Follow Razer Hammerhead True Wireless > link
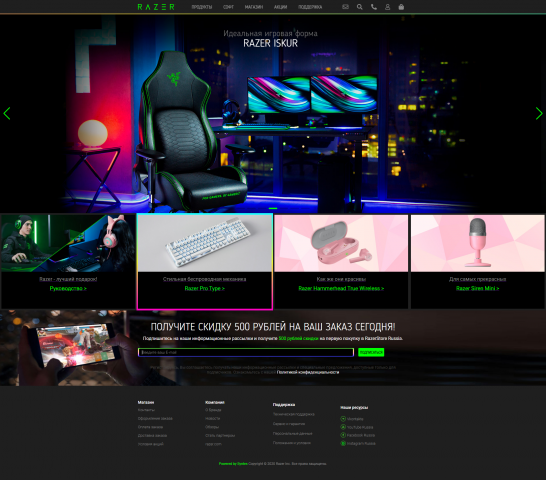 coord(341,288)
